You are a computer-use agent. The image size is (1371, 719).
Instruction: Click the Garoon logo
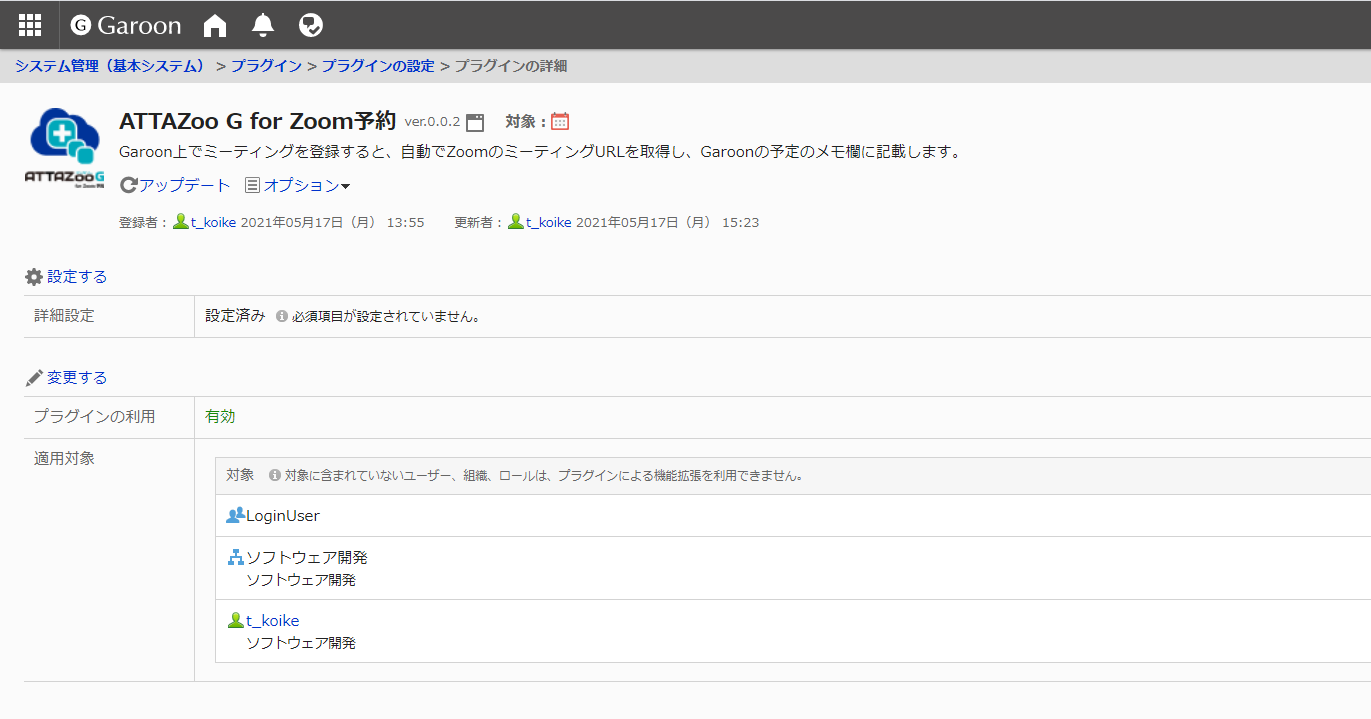(x=126, y=25)
